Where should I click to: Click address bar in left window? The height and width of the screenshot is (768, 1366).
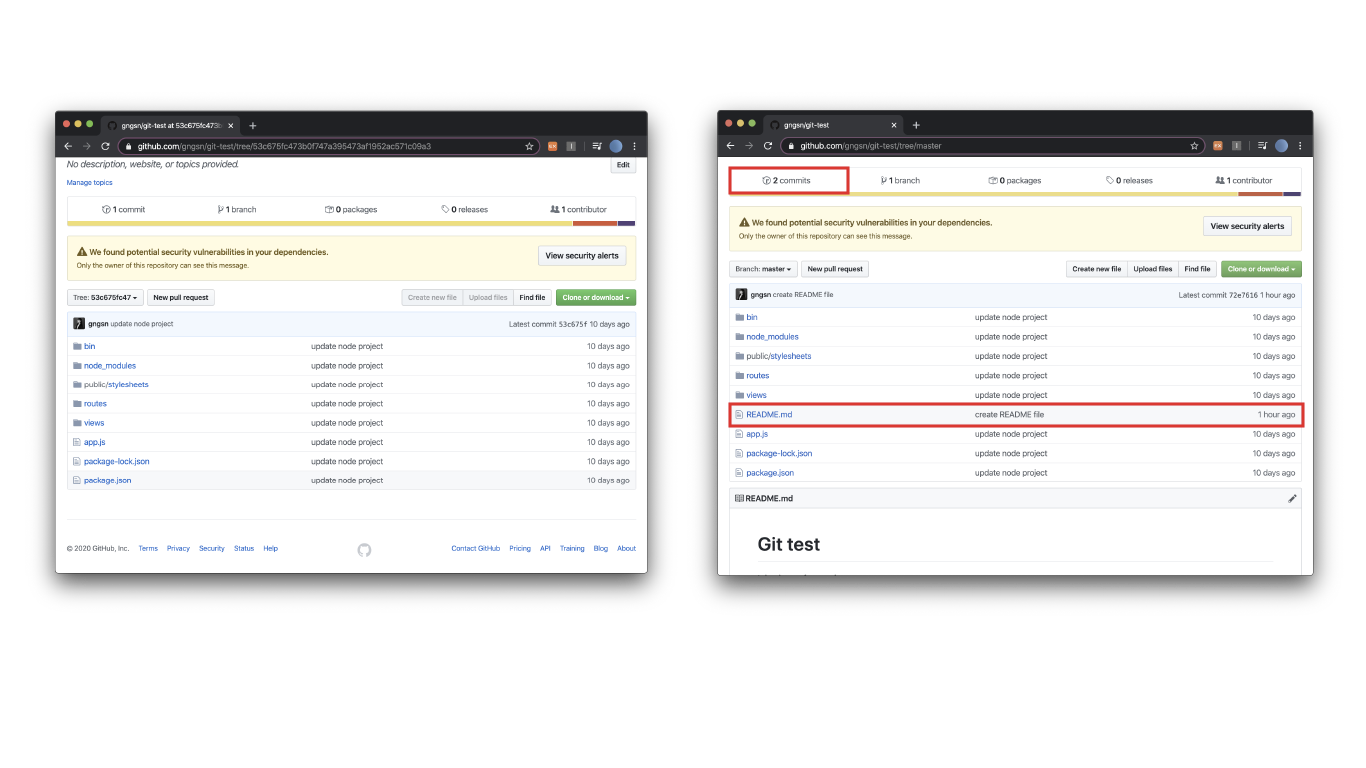click(328, 146)
